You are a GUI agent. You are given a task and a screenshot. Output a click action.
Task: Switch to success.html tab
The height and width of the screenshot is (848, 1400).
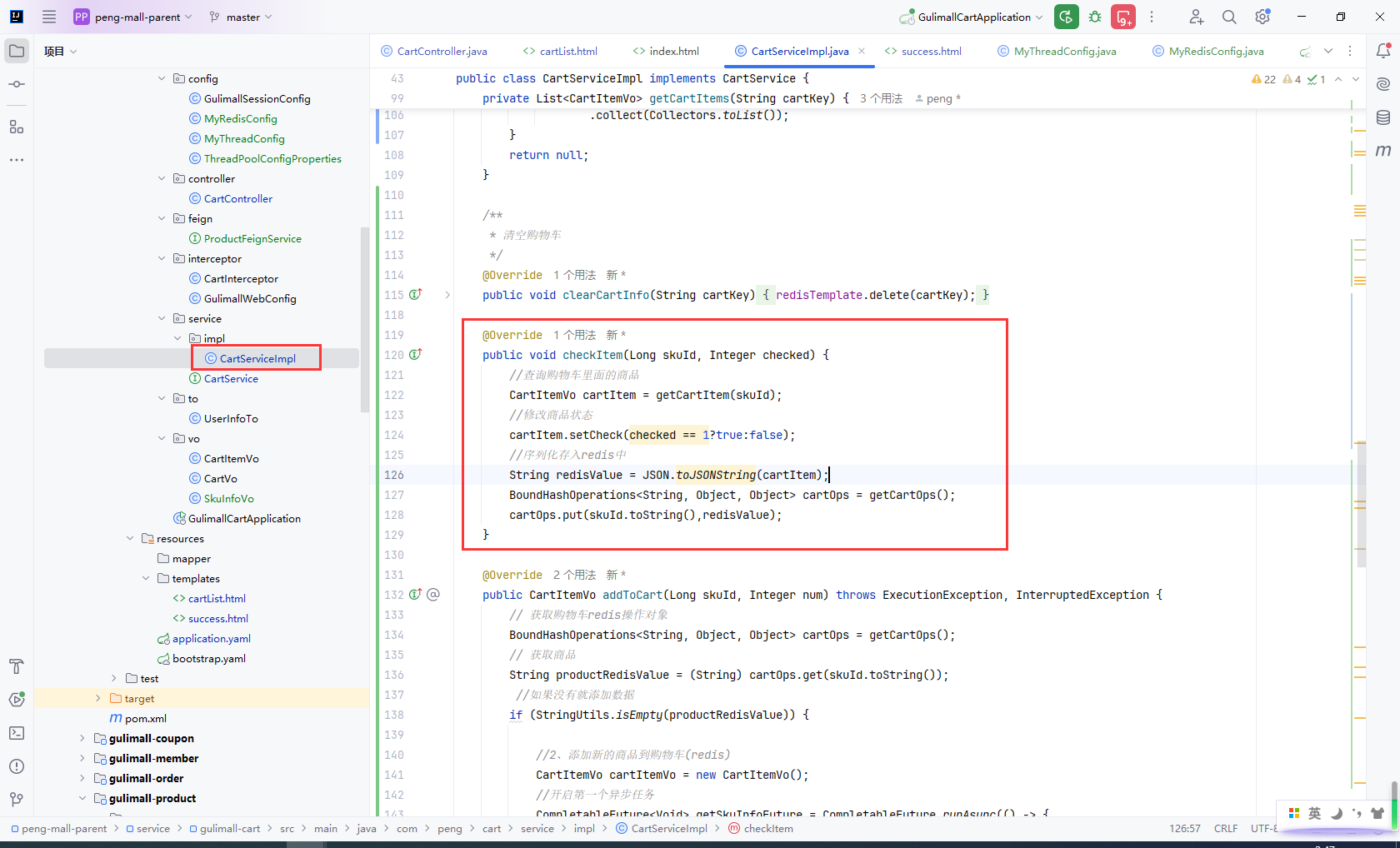[x=923, y=51]
